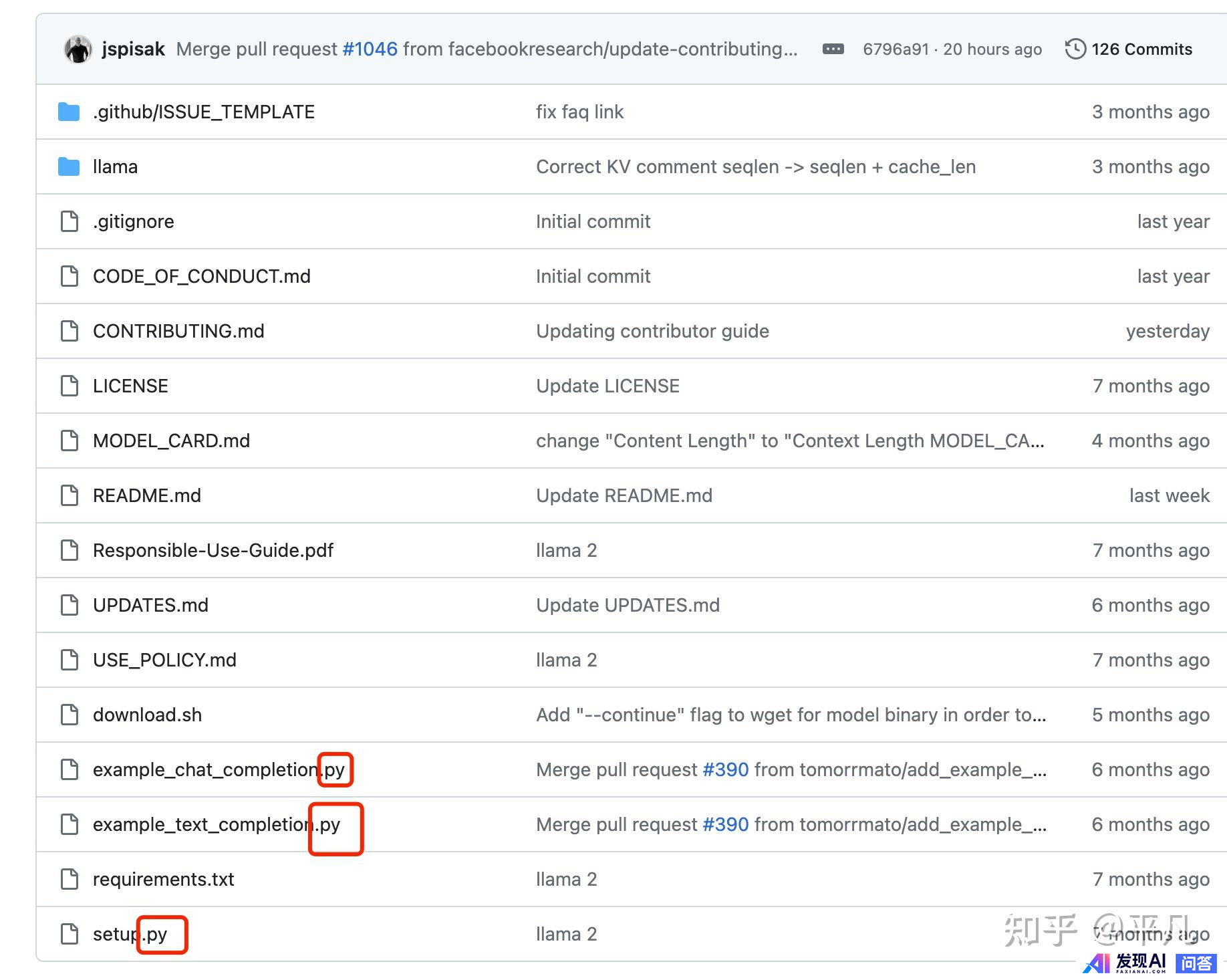
Task: Open 'Correct KV comment seqlen' commit message
Action: click(x=756, y=166)
